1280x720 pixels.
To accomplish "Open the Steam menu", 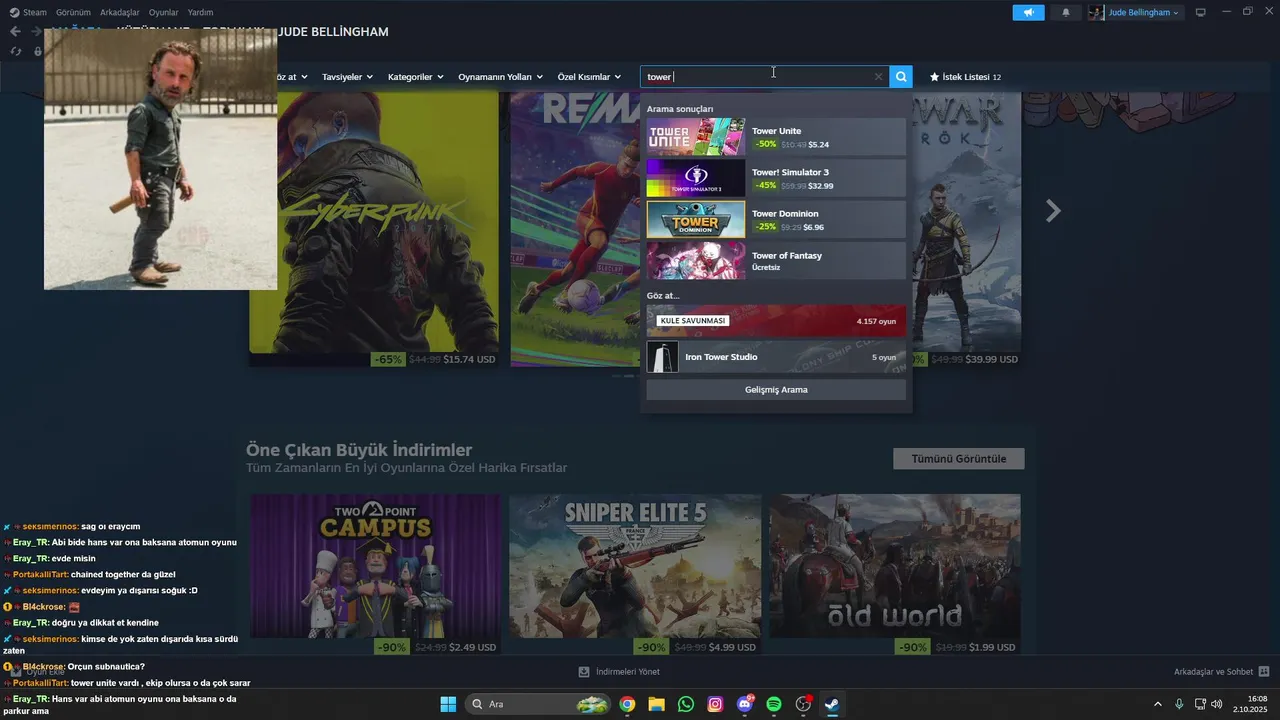I will coord(28,12).
